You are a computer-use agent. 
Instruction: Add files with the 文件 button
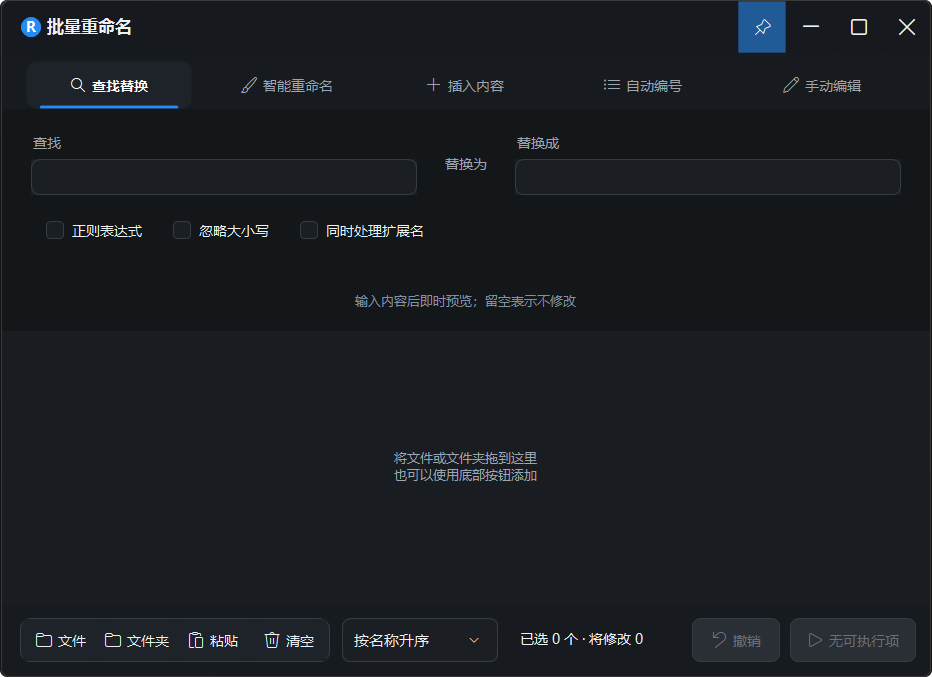click(61, 640)
